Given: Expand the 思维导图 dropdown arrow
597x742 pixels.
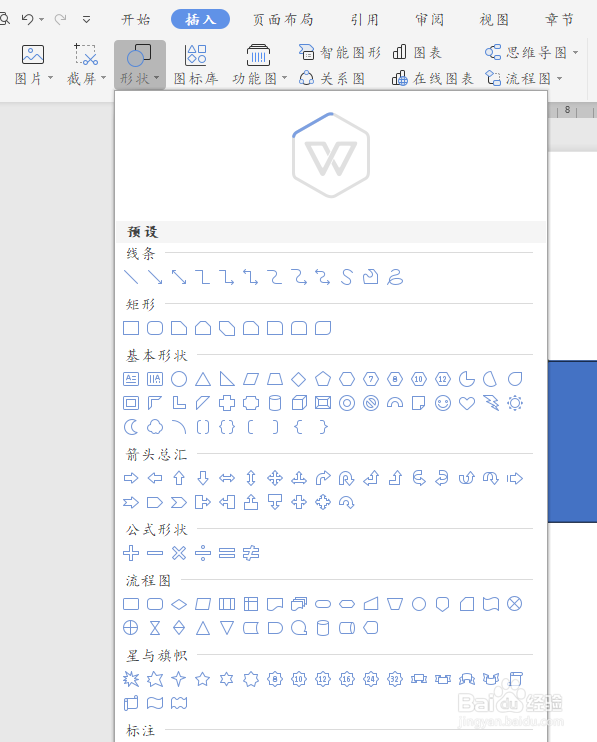Looking at the screenshot, I should click(576, 52).
